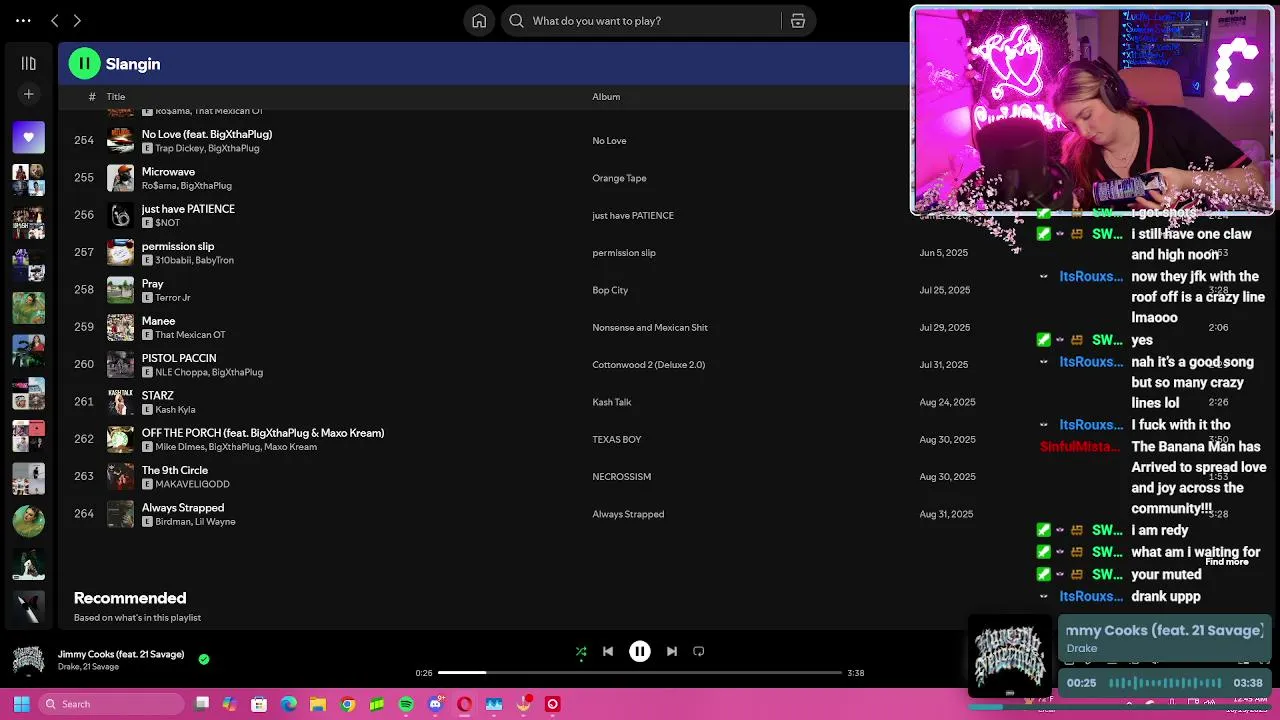This screenshot has height=720, width=1280.
Task: Click album art for 'STARZ' row
Action: coord(120,402)
